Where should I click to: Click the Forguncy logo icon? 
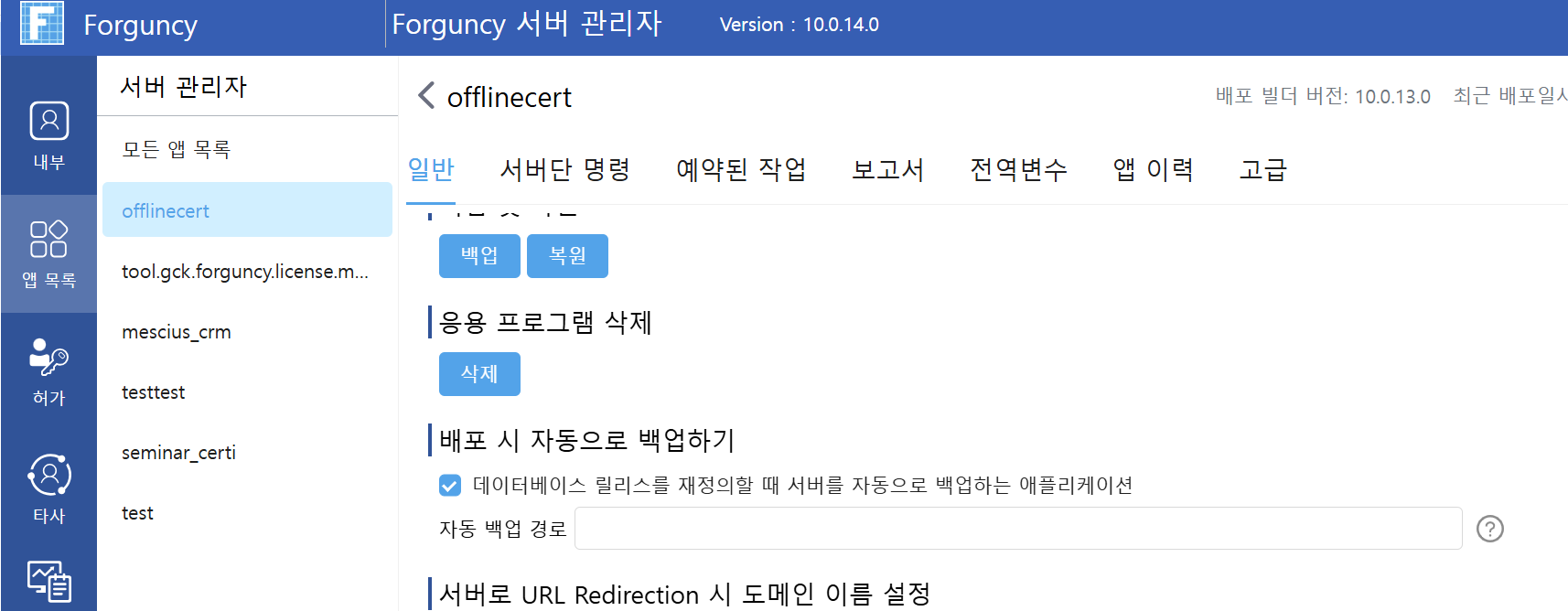tap(42, 23)
